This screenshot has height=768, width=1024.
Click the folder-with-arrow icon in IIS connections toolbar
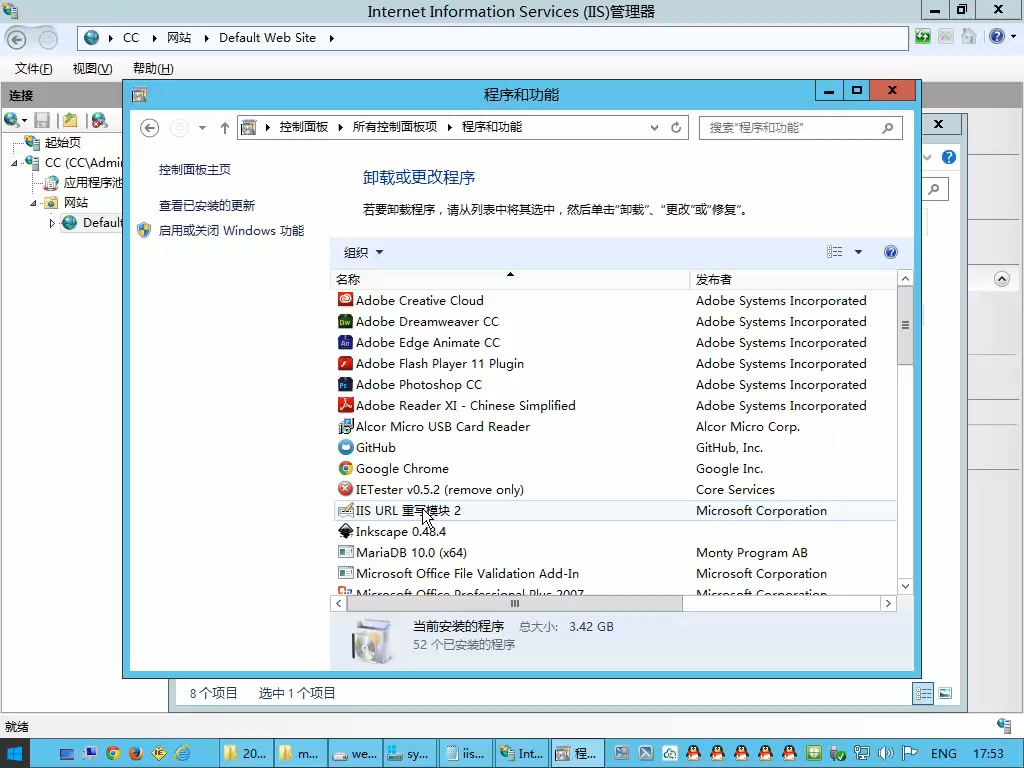(x=70, y=120)
